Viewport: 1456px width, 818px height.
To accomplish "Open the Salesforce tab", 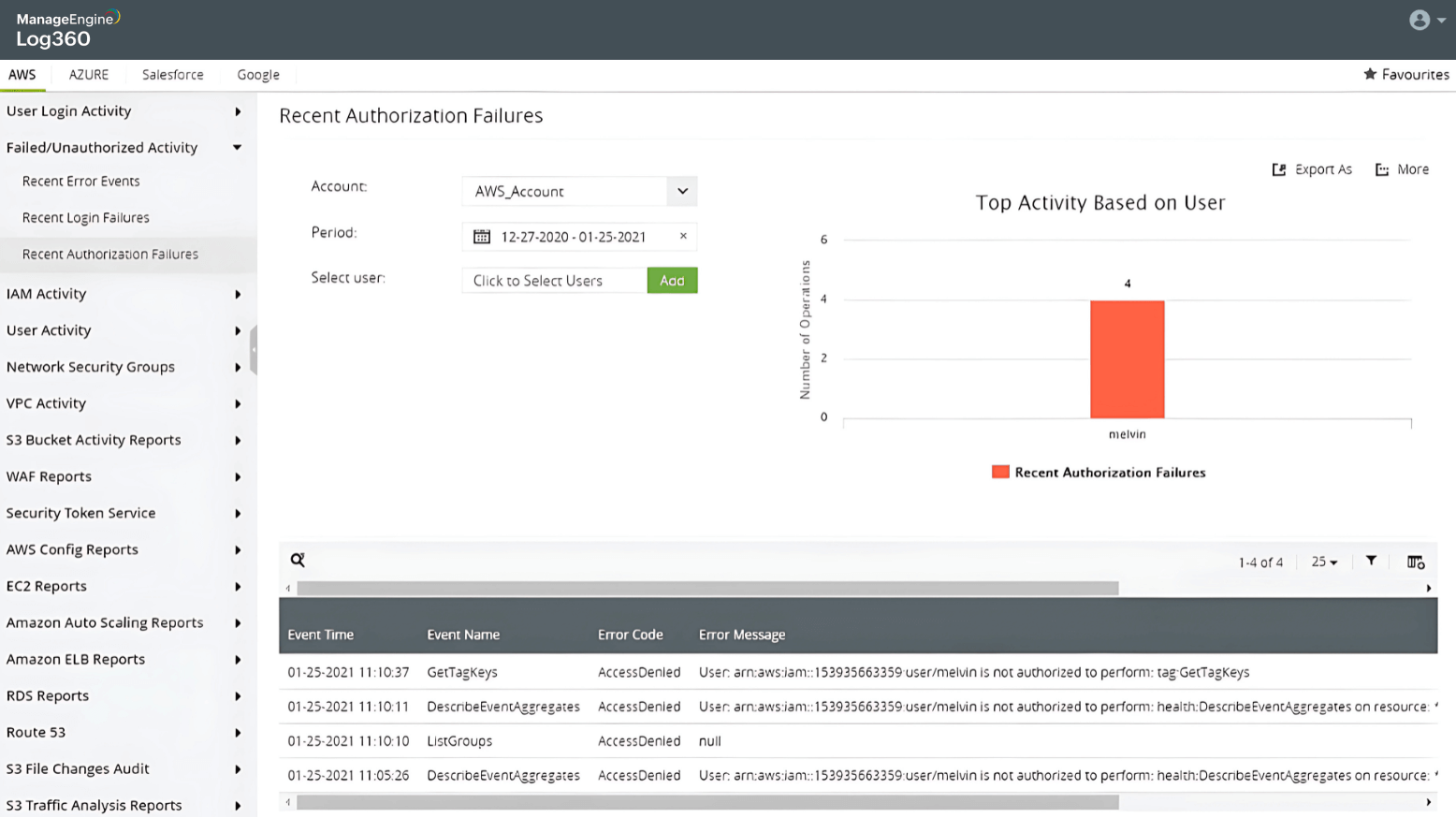I will point(172,74).
